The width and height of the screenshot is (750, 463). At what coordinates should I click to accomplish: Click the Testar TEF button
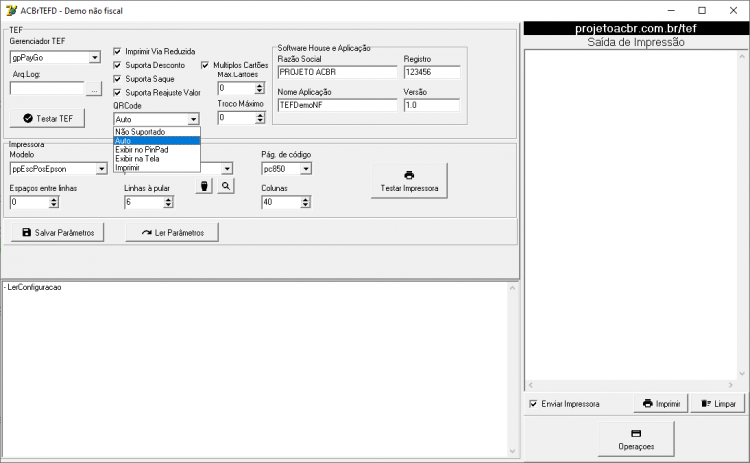(x=47, y=118)
